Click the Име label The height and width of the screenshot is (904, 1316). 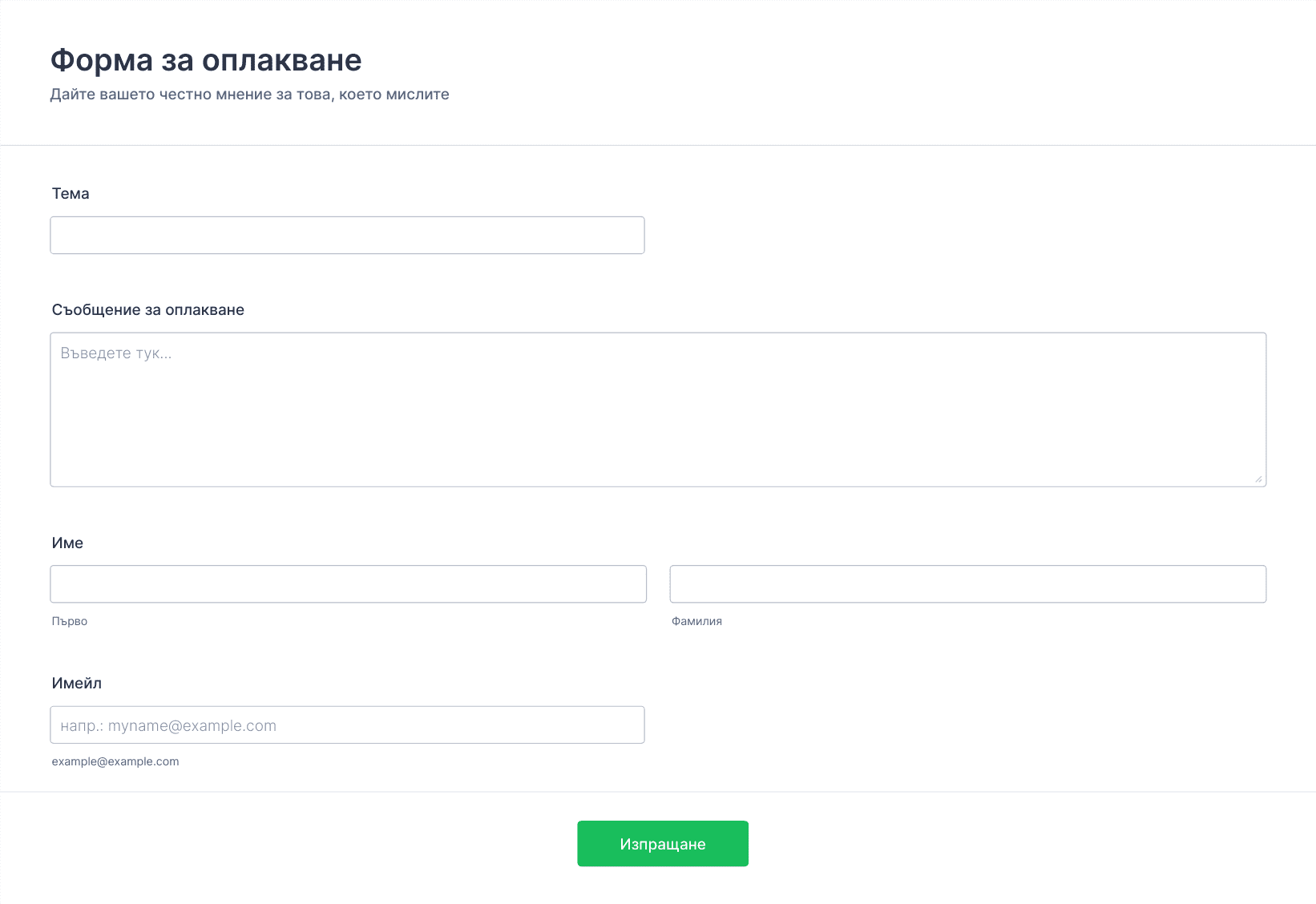click(67, 543)
